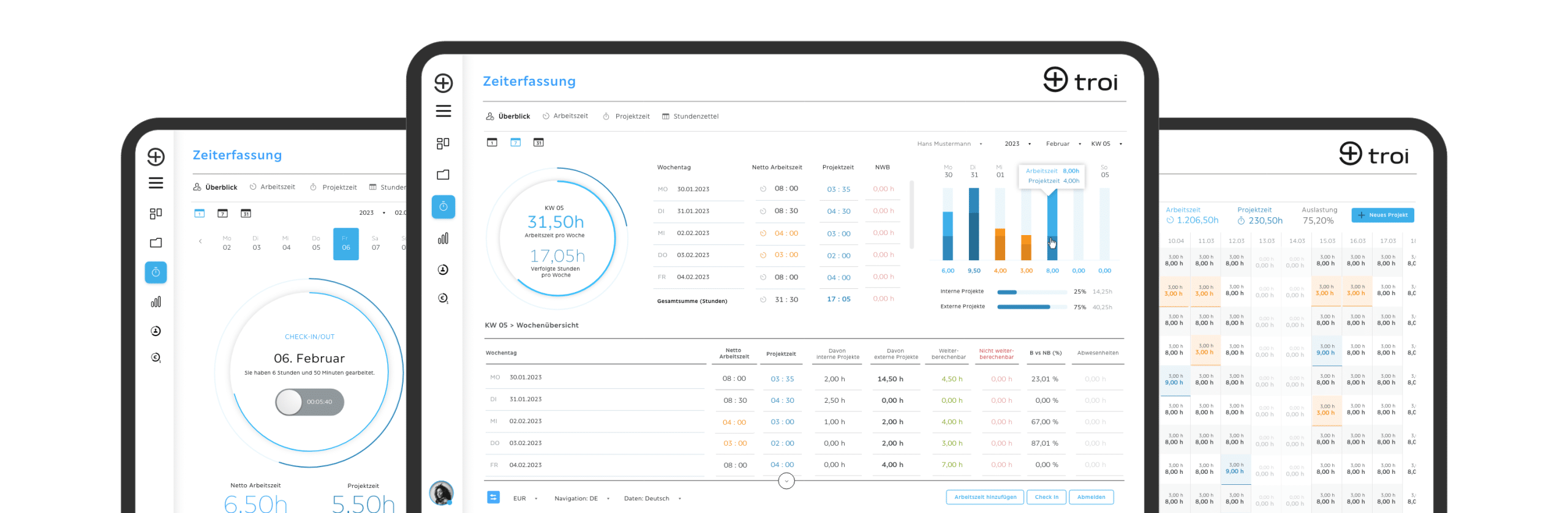Viewport: 1568px width, 513px height.
Task: Open the Arbeitszeit tab in left tablet
Action: [272, 187]
